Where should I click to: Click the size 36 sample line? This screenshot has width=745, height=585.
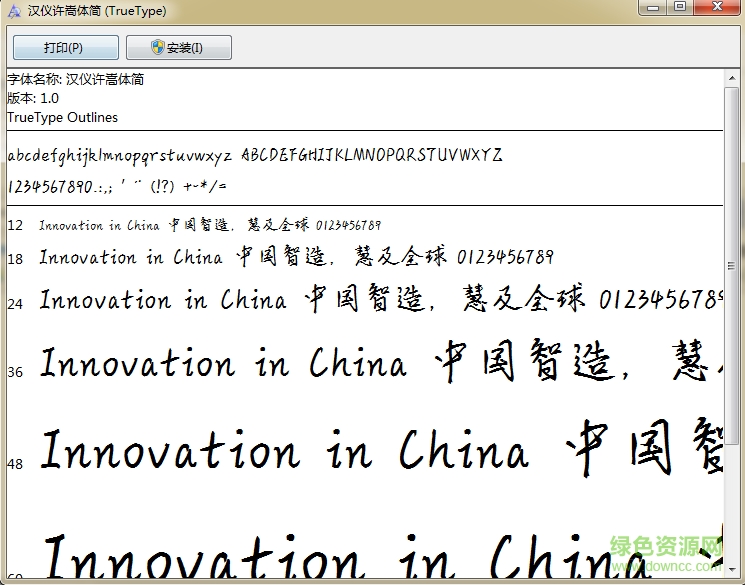coord(365,363)
